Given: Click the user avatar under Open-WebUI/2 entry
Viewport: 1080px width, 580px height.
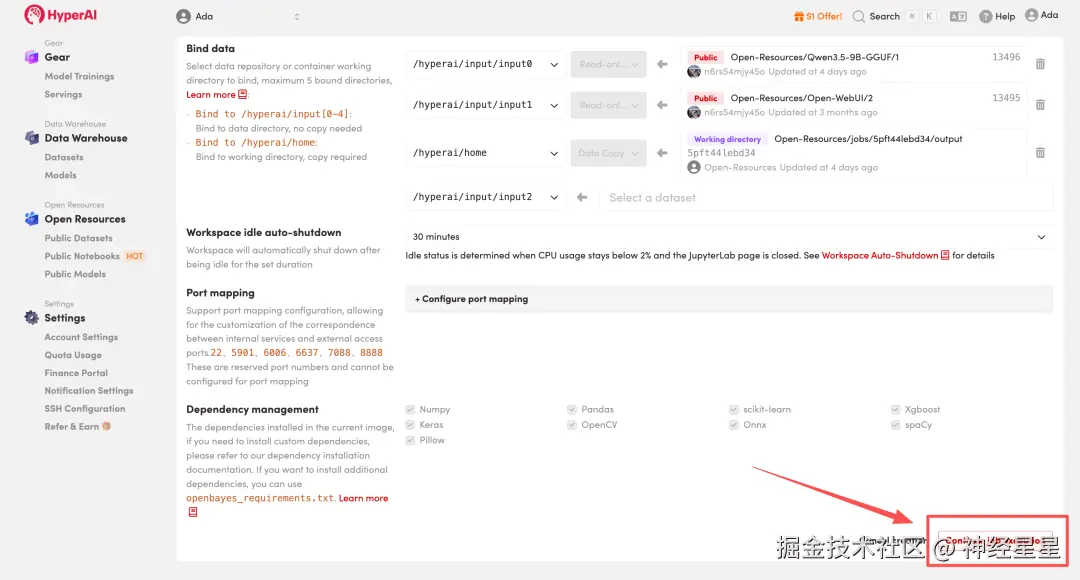Looking at the screenshot, I should click(x=694, y=112).
